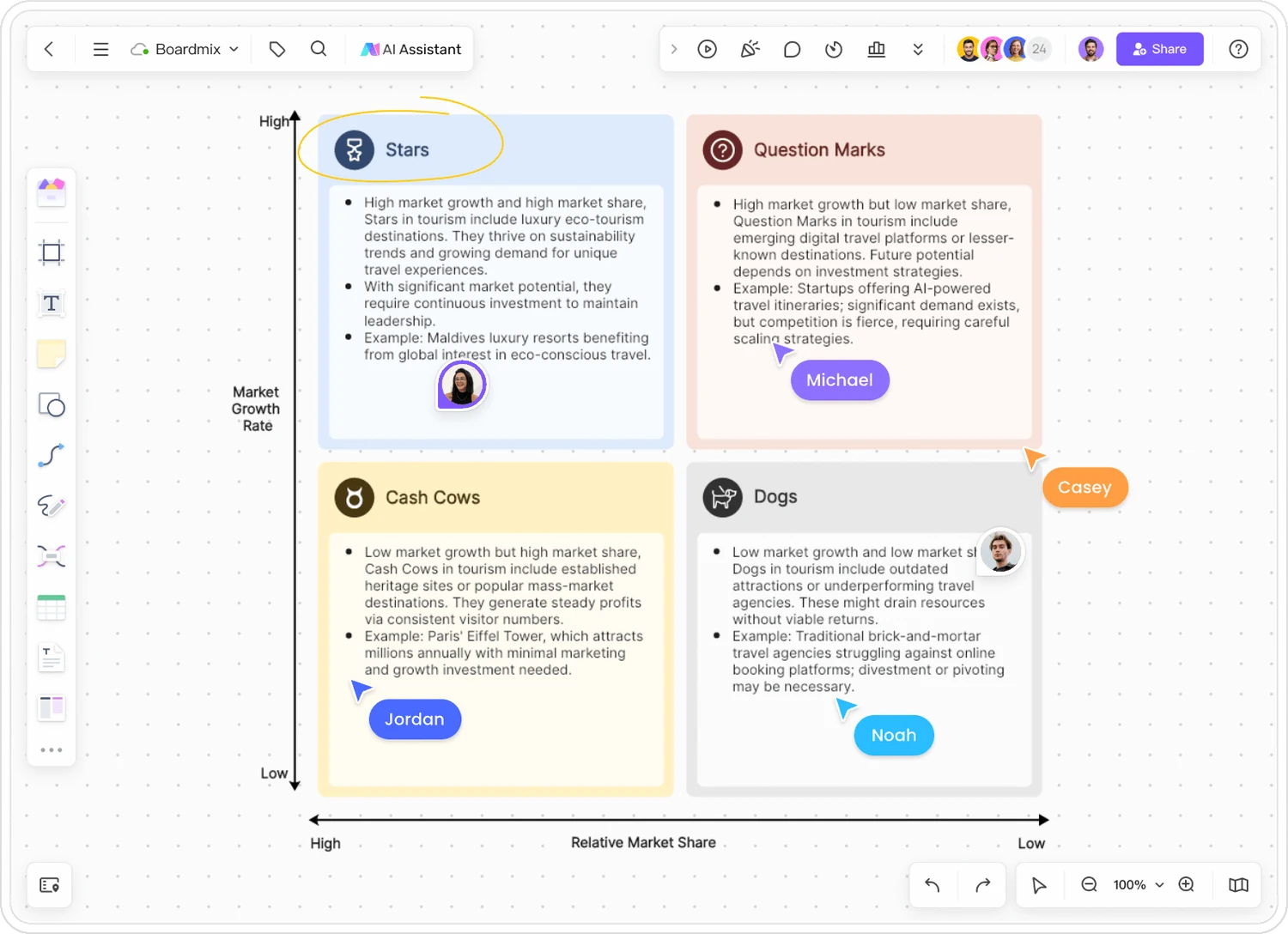The image size is (1288, 934).
Task: Go back using the left chevron
Action: [49, 50]
